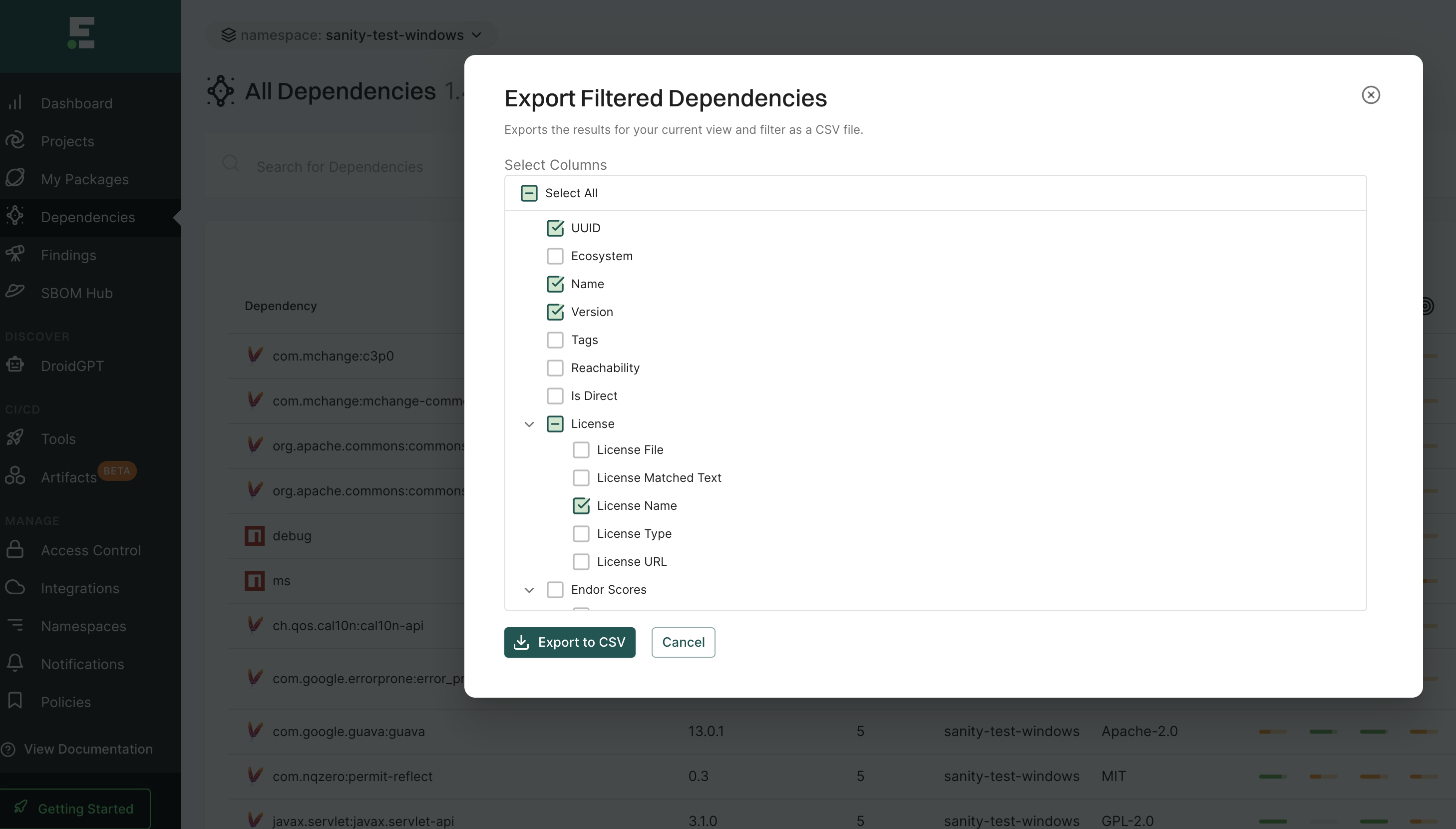Image resolution: width=1456 pixels, height=829 pixels.
Task: Click Export to CSV button
Action: pyautogui.click(x=570, y=642)
